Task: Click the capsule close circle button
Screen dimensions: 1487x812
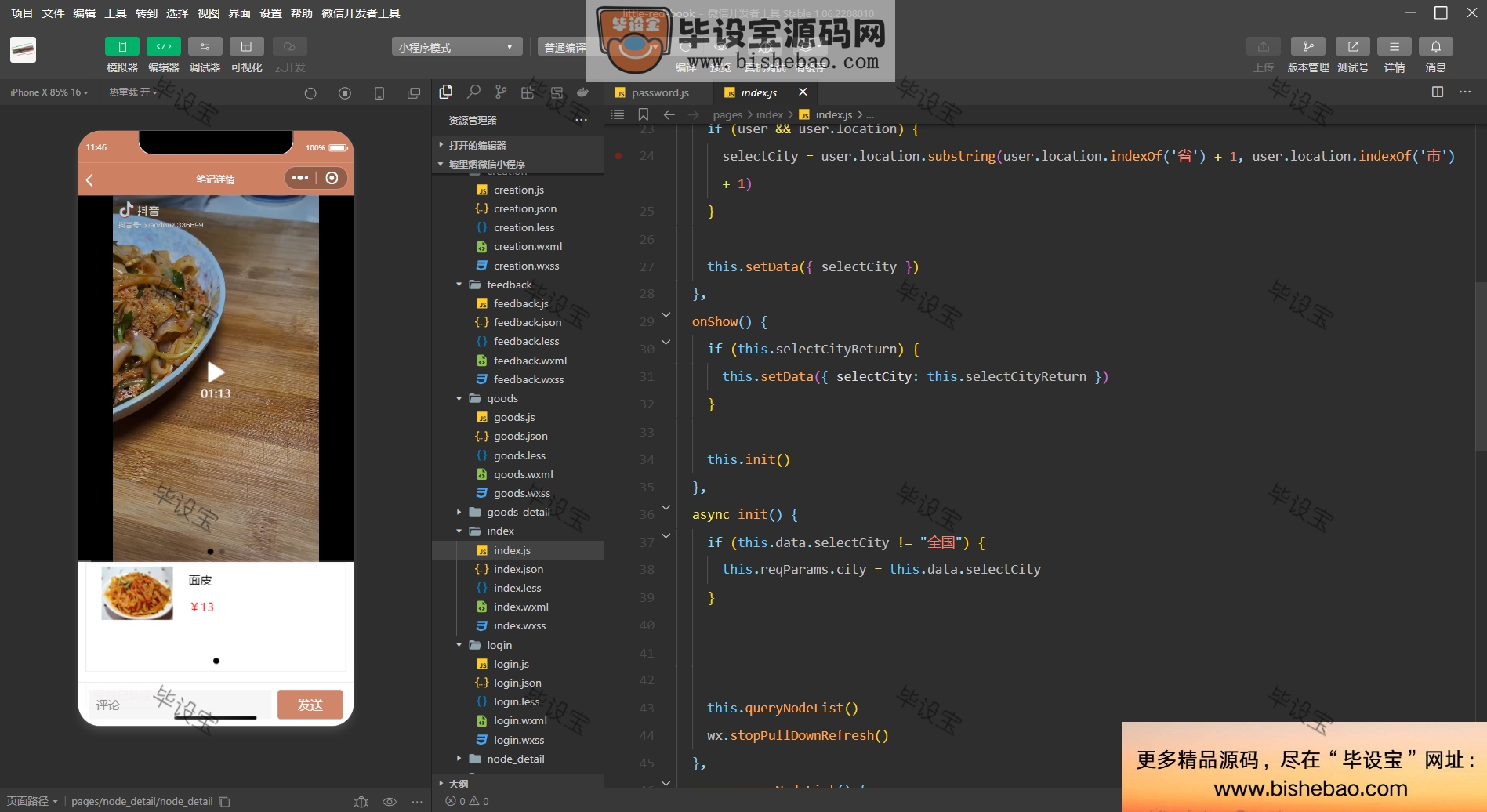Action: tap(332, 178)
